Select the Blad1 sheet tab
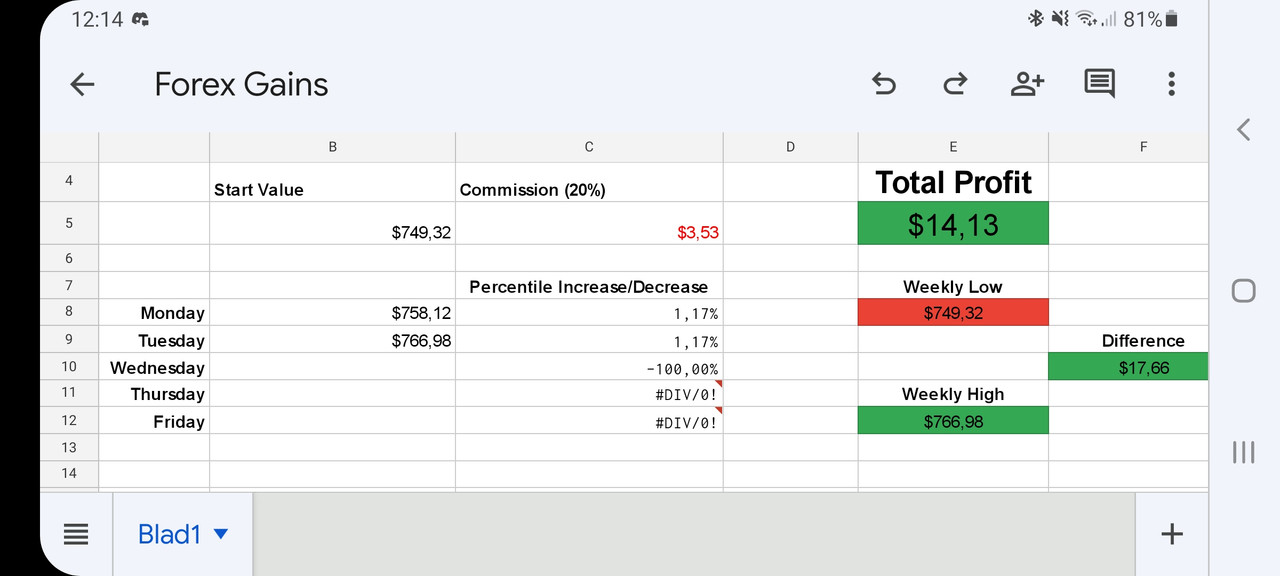 coord(183,534)
